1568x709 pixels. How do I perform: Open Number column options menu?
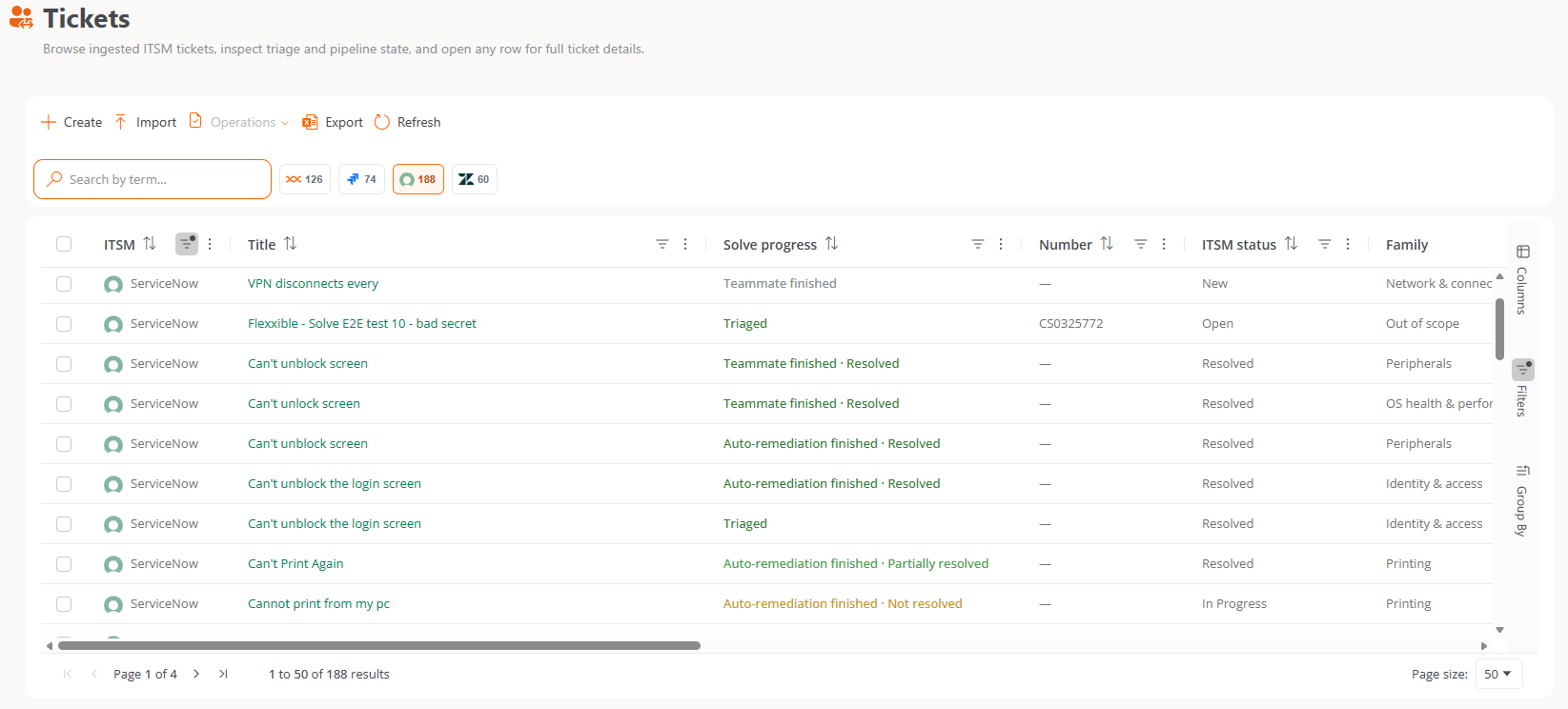click(x=1164, y=244)
